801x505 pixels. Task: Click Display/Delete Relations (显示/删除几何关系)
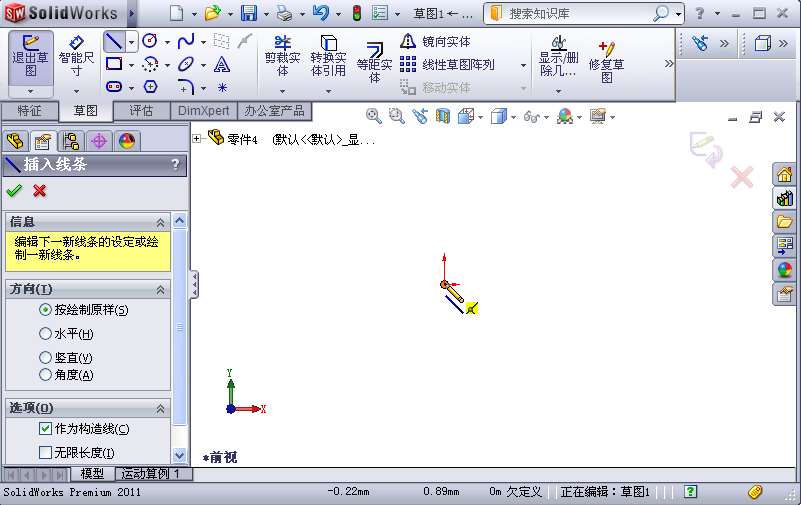[558, 56]
